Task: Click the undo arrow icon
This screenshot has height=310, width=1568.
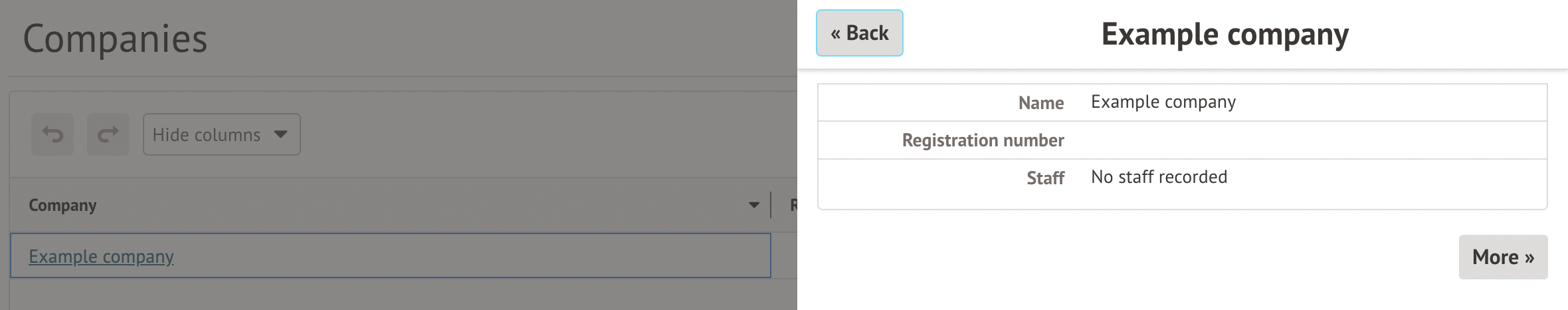Action: (x=52, y=134)
